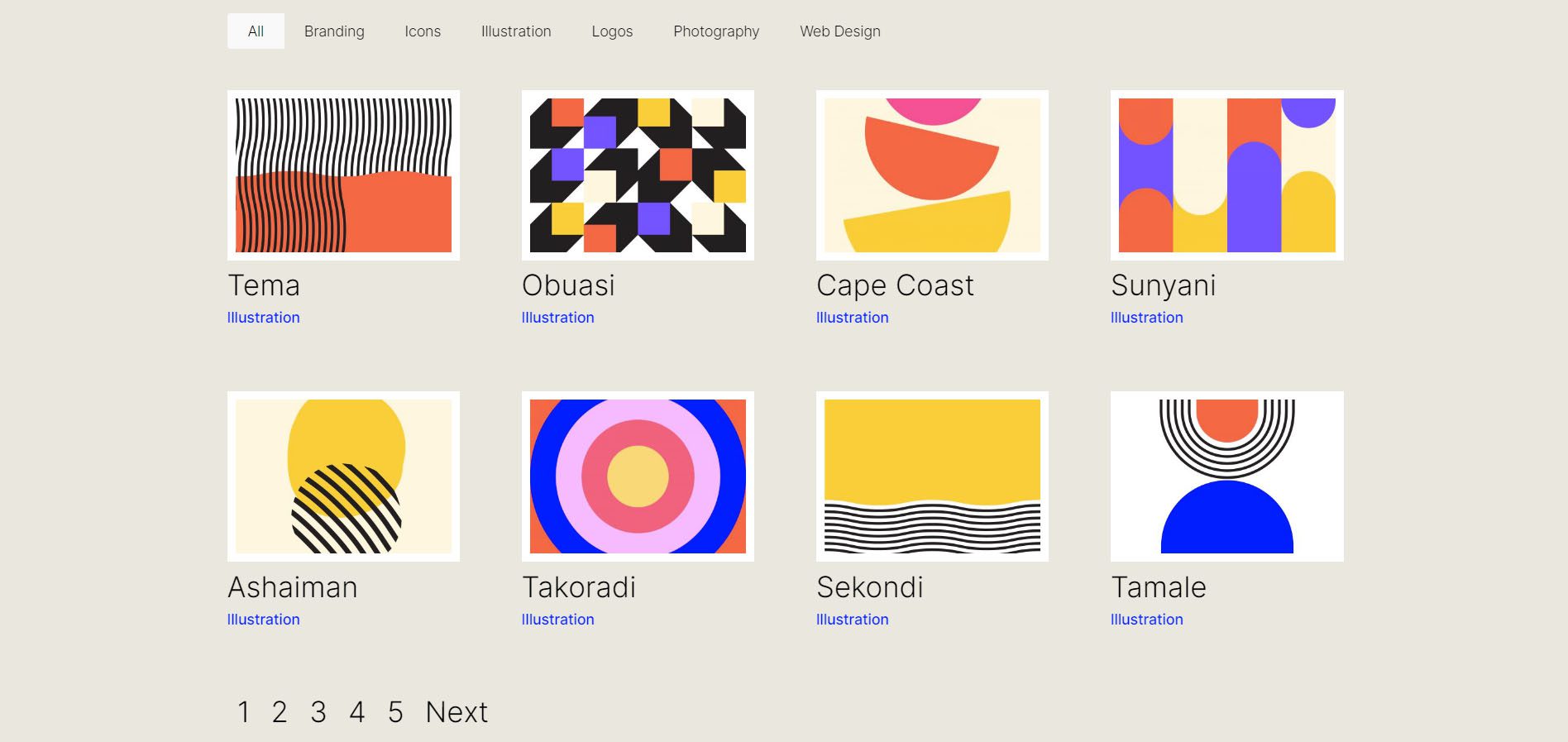This screenshot has height=742, width=1568.
Task: Select the Web Design filter
Action: pos(839,31)
